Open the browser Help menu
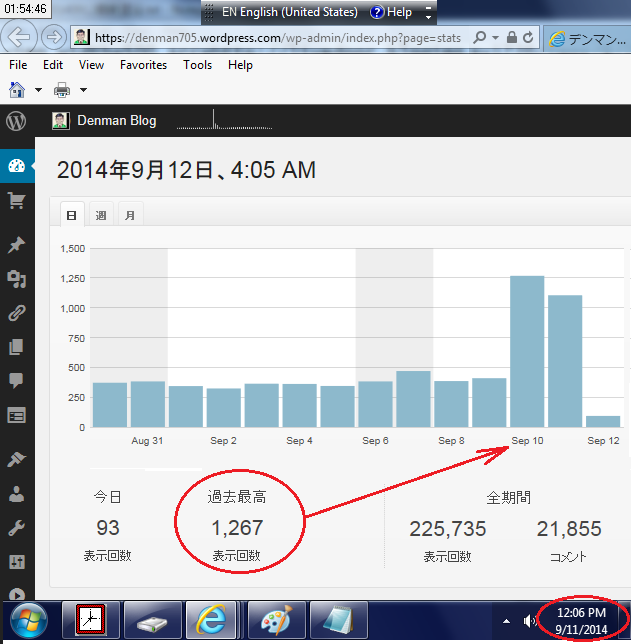This screenshot has height=644, width=631. (x=240, y=65)
